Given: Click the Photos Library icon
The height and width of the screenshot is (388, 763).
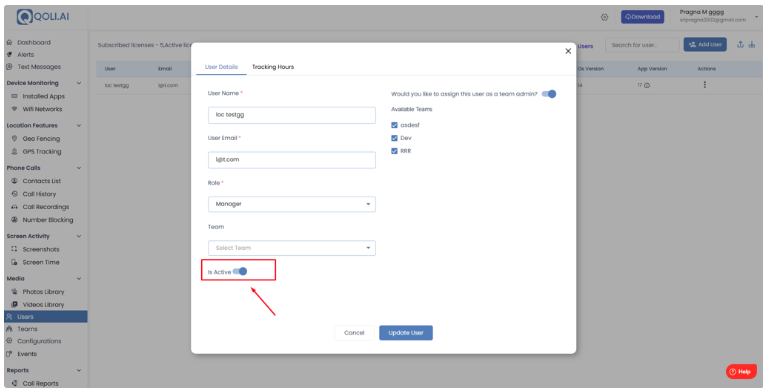Looking at the screenshot, I should (x=15, y=292).
